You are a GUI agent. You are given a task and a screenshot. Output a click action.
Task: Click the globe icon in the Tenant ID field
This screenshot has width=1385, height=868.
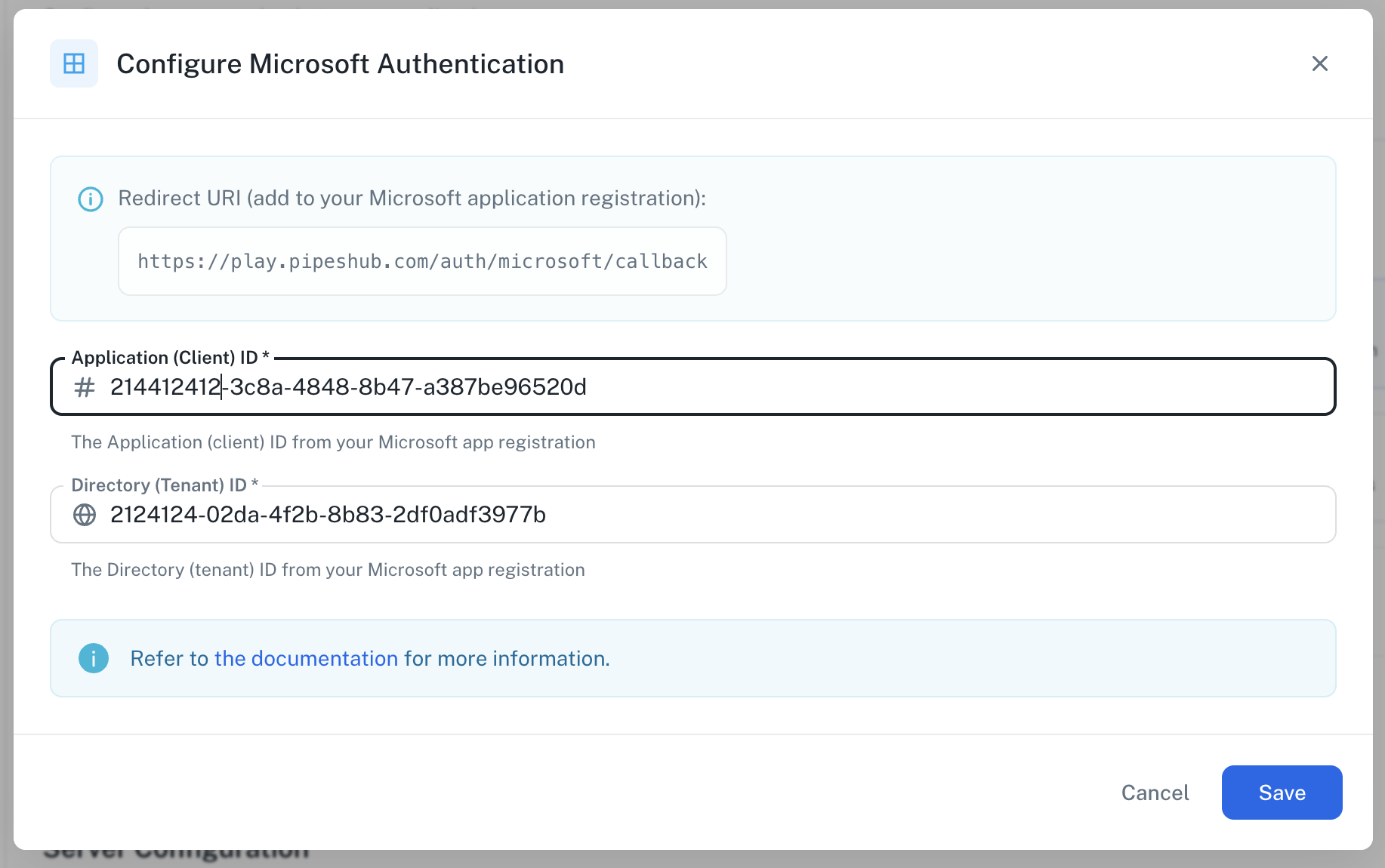click(85, 515)
